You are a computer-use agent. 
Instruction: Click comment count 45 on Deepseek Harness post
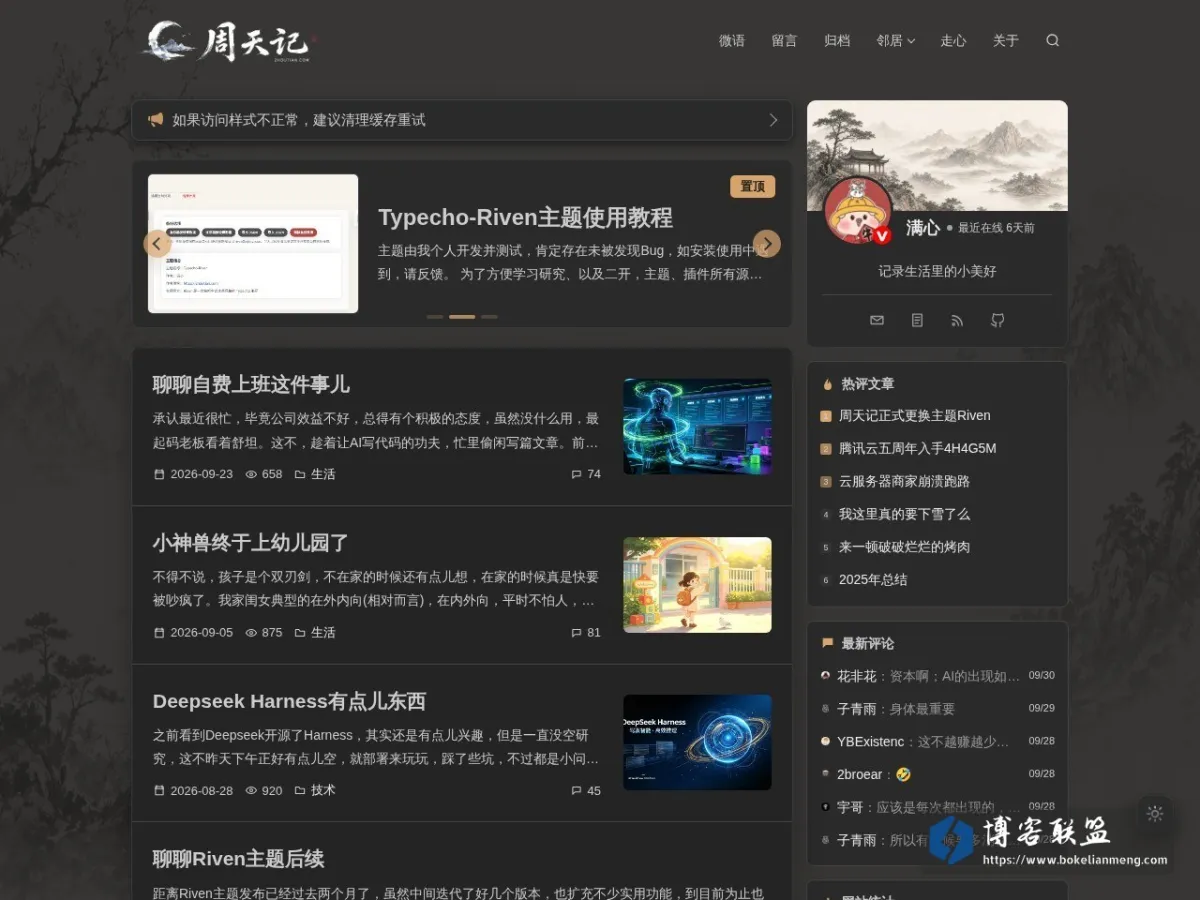[x=586, y=790]
